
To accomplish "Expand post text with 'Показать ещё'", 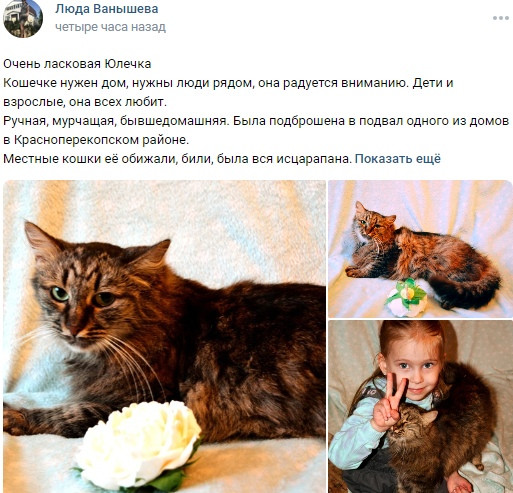I will tap(398, 159).
